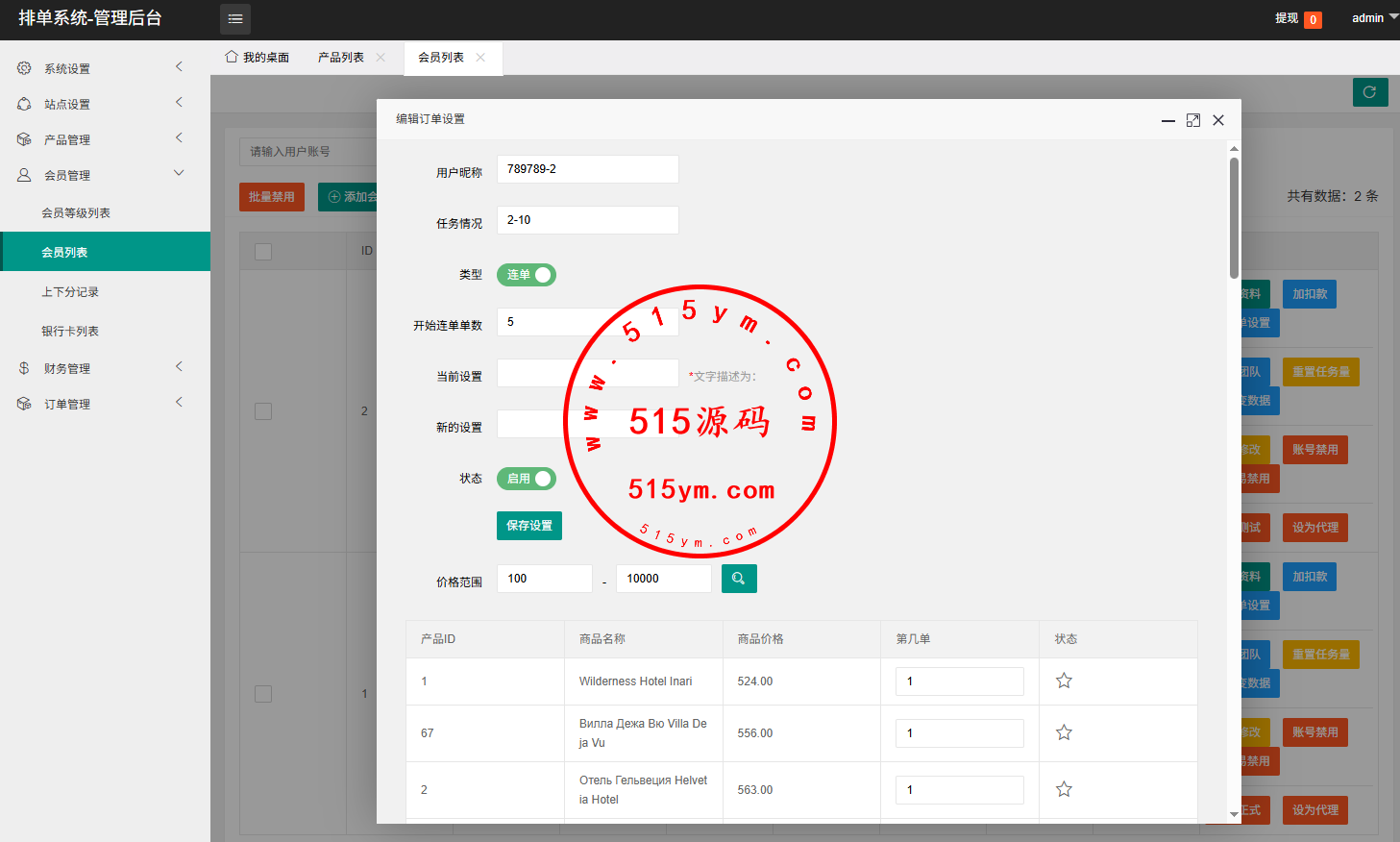This screenshot has height=842, width=1400.
Task: Maximize the edit order settings dialog
Action: (1193, 120)
